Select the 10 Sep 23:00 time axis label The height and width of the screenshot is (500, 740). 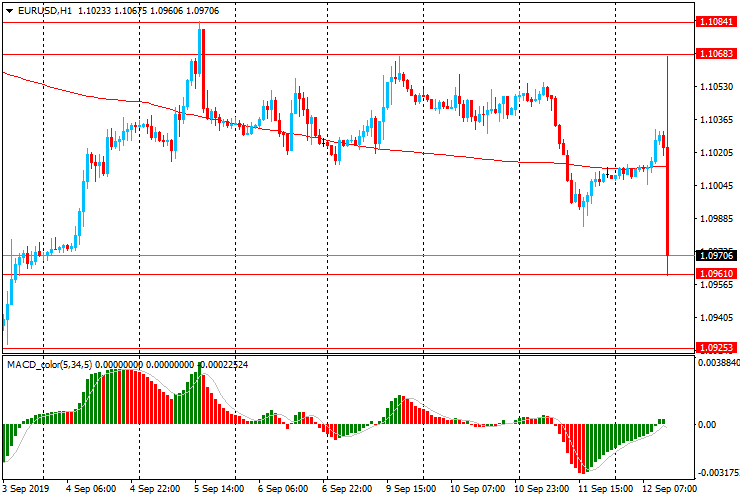(541, 488)
